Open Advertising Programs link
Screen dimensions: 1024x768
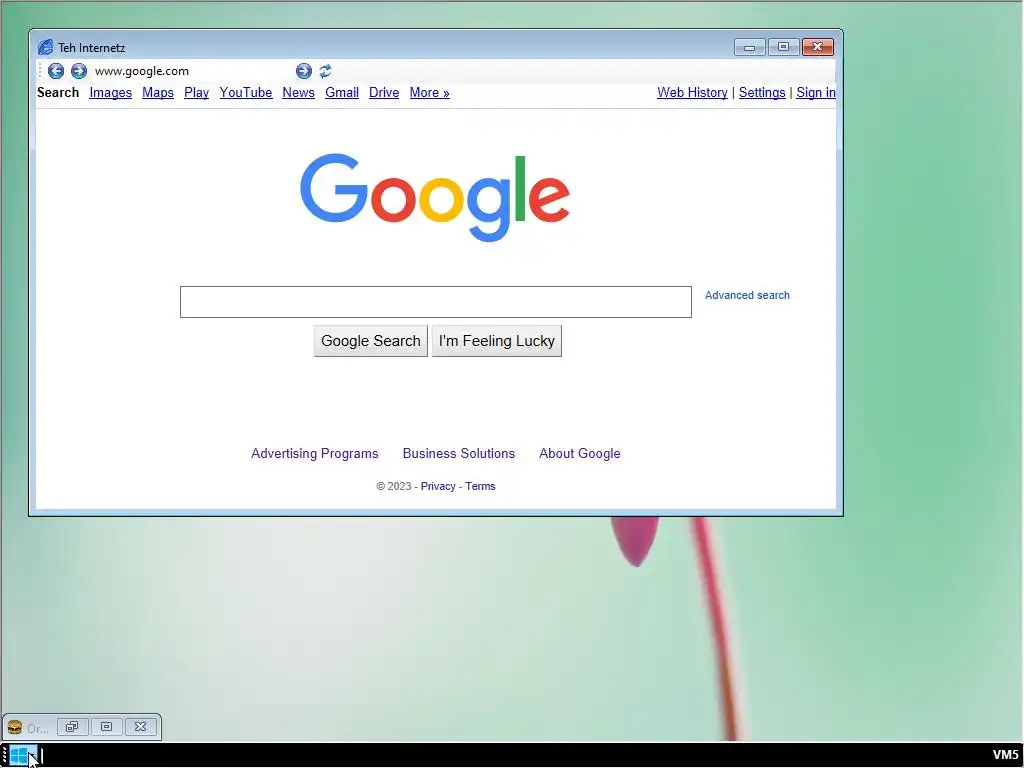tap(315, 453)
